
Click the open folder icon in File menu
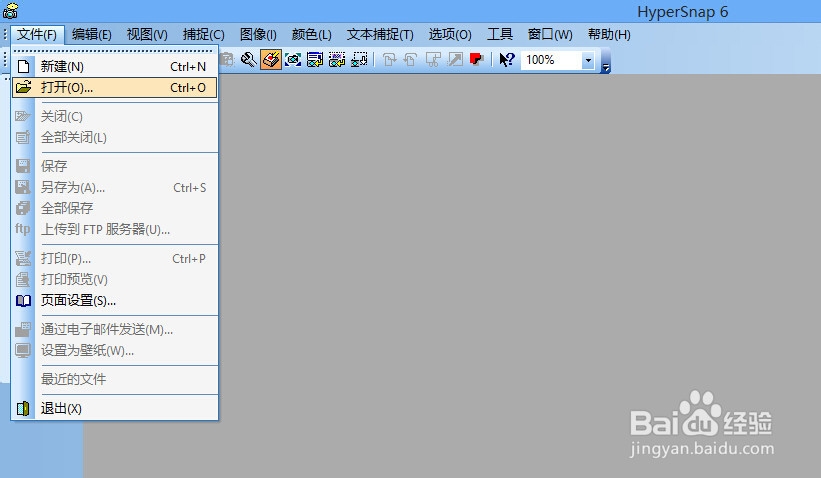click(x=23, y=87)
